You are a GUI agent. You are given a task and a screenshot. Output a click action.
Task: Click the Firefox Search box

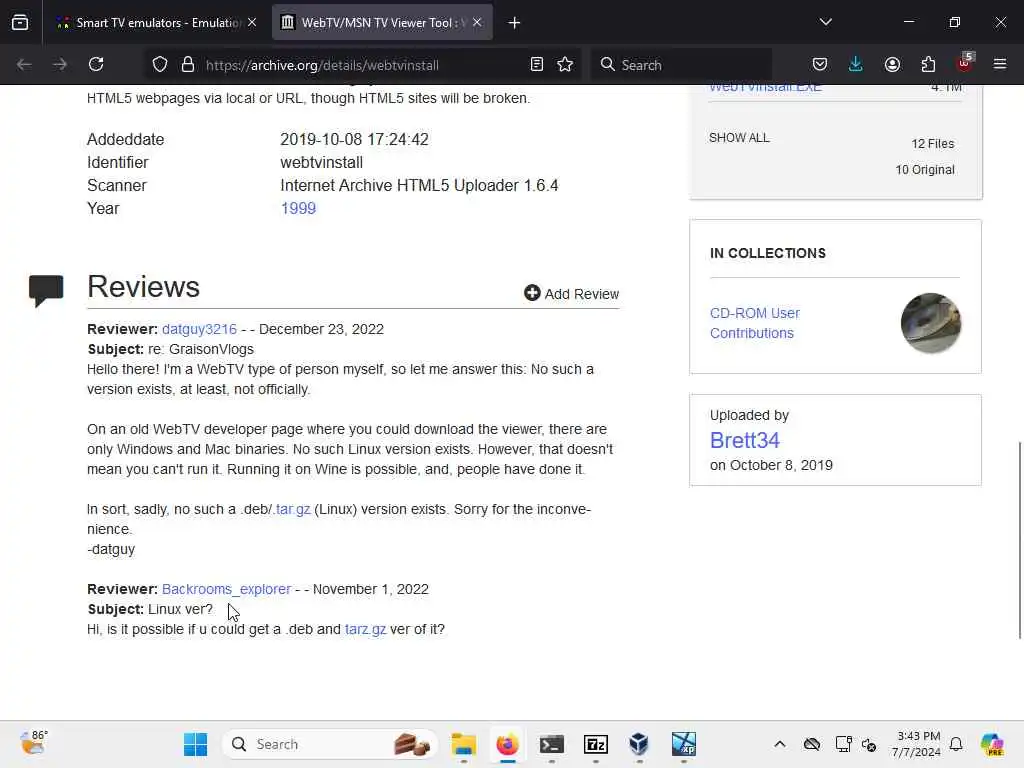(681, 65)
